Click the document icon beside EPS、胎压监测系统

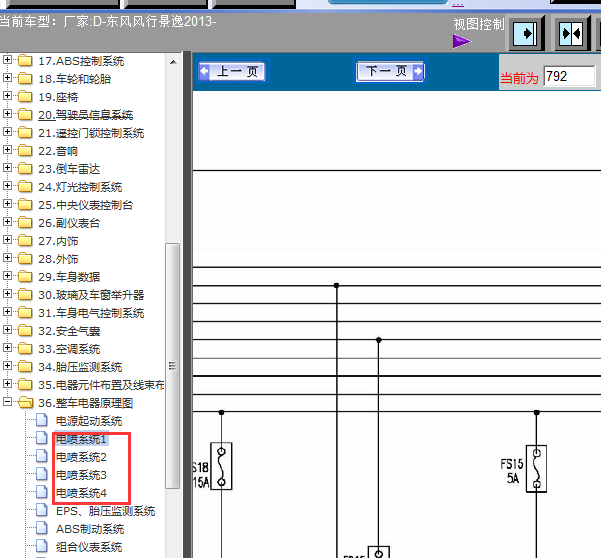41,510
